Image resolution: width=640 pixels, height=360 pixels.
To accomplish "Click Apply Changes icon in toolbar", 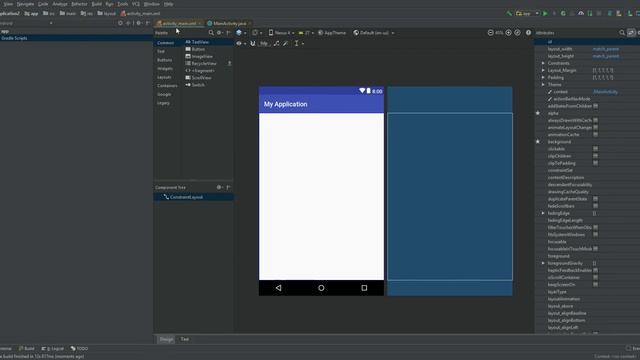I will (554, 13).
